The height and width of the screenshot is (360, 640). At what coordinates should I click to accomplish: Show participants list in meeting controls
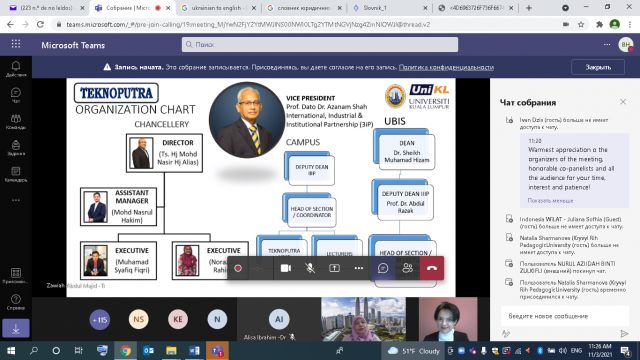point(407,268)
